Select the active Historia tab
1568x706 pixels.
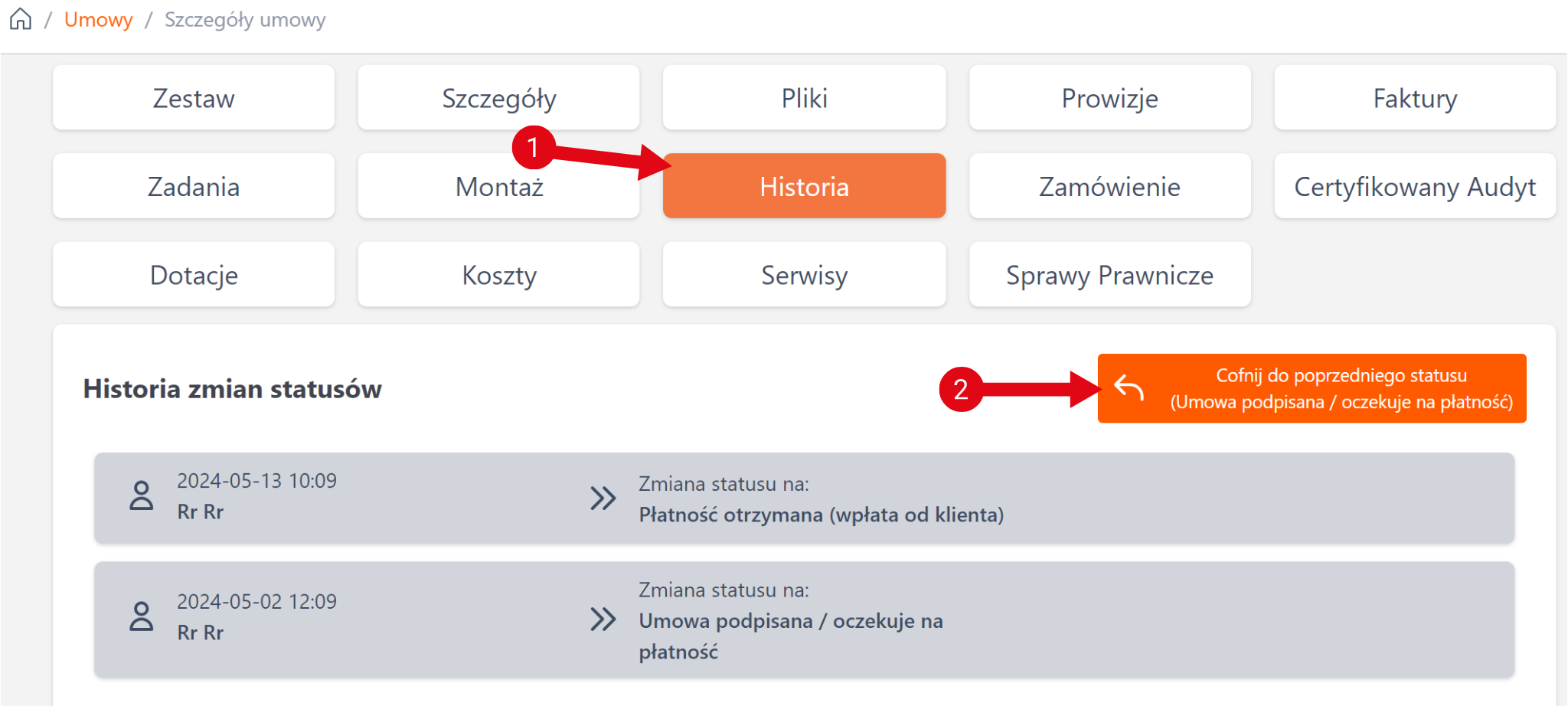click(804, 187)
